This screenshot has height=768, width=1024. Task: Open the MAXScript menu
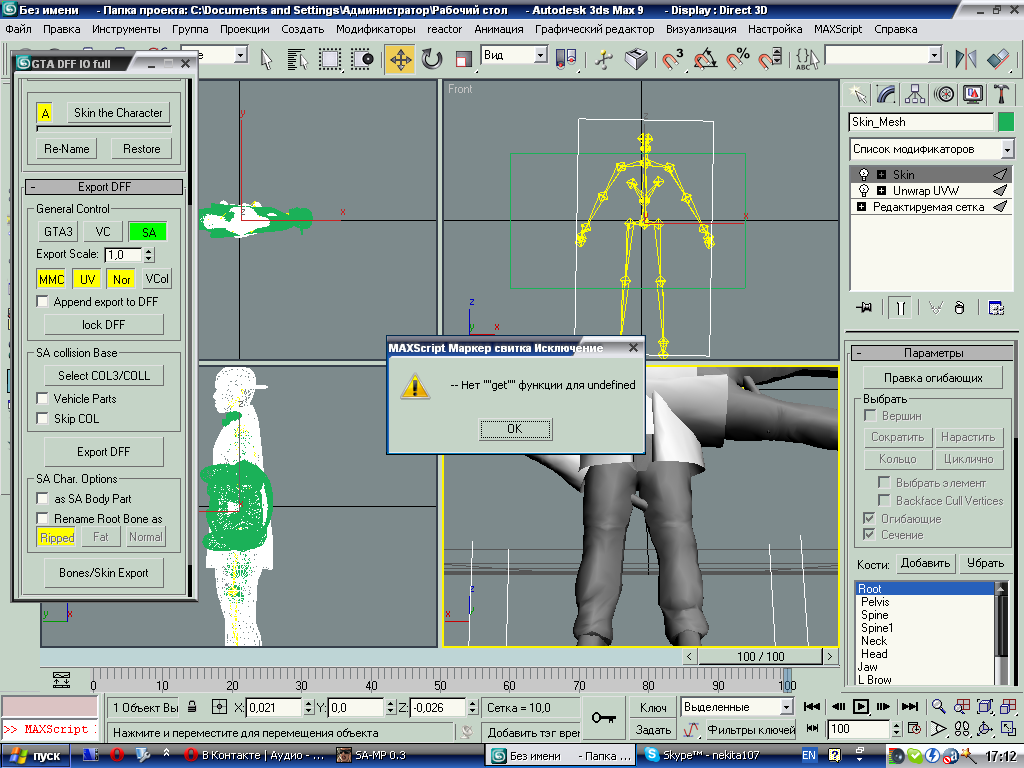click(839, 29)
